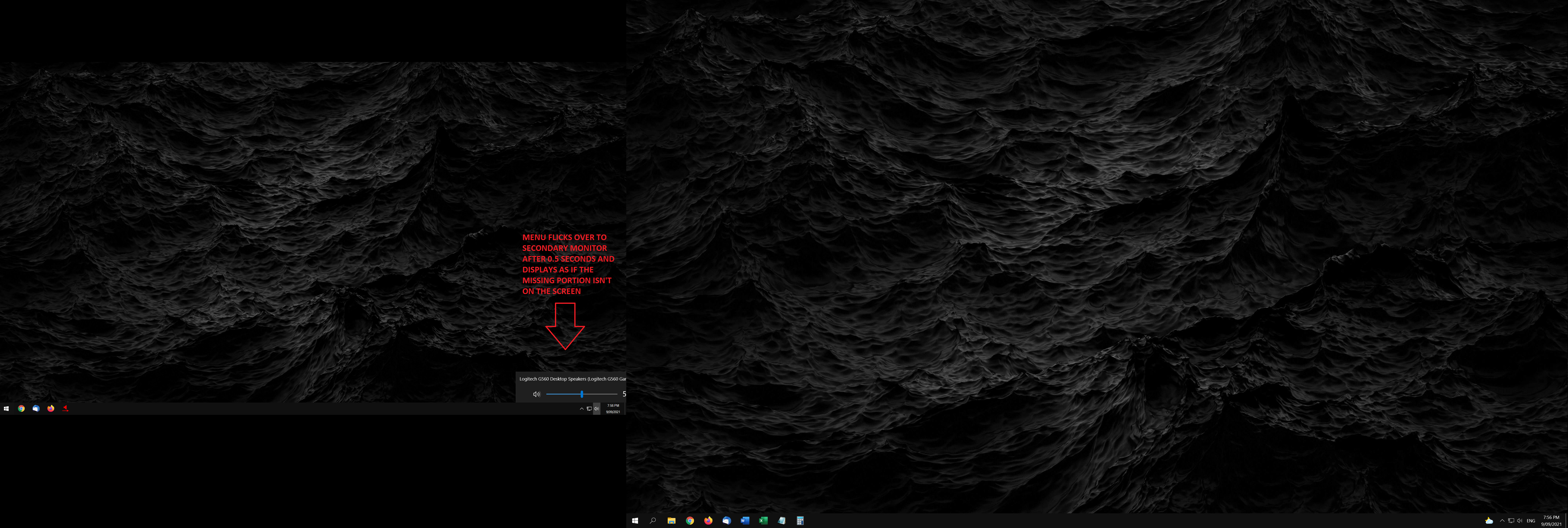Open the 7:56 PM clock beside ENG

(1551, 521)
